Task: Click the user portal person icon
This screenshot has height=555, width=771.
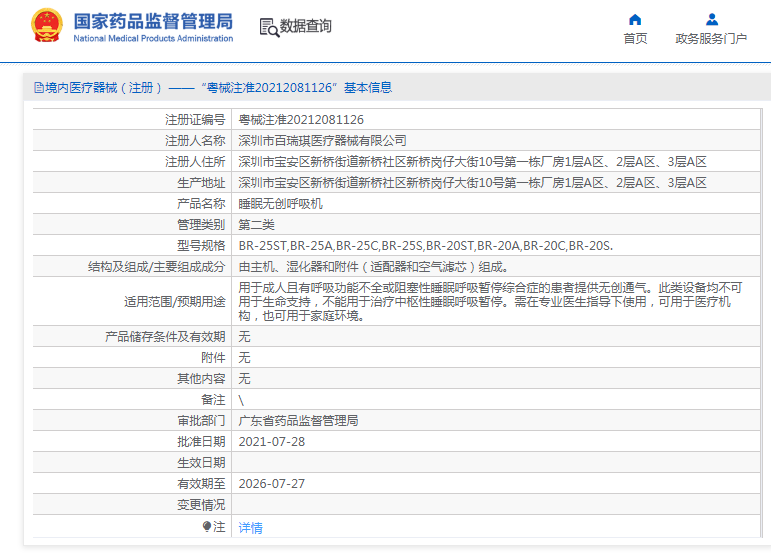Action: (711, 19)
